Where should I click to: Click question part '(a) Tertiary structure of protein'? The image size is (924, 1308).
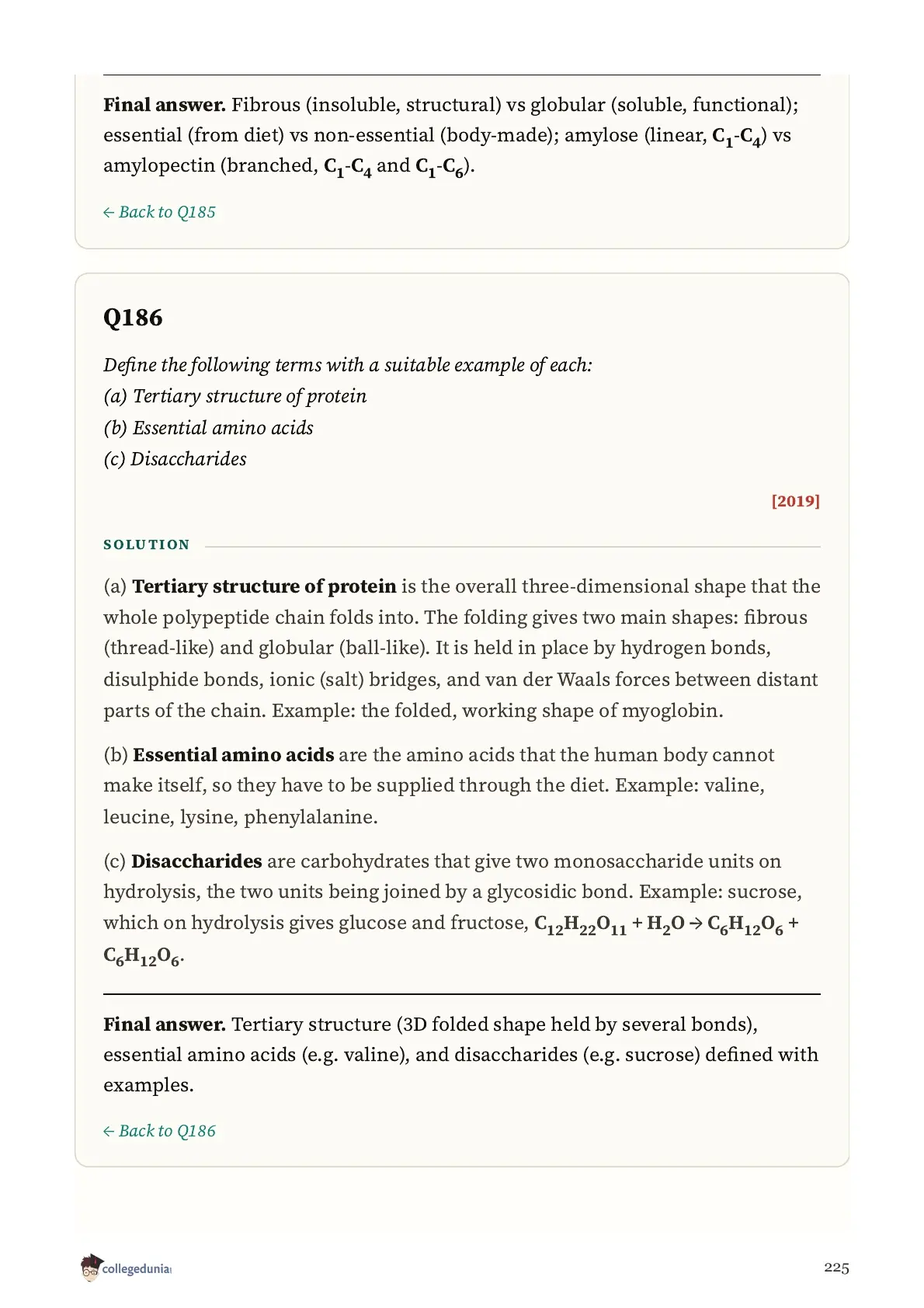click(x=235, y=396)
